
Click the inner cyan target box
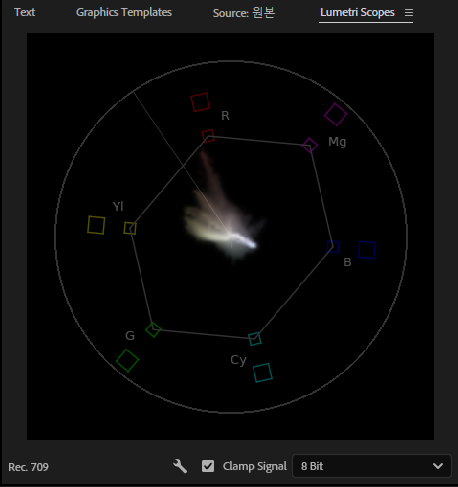[255, 339]
